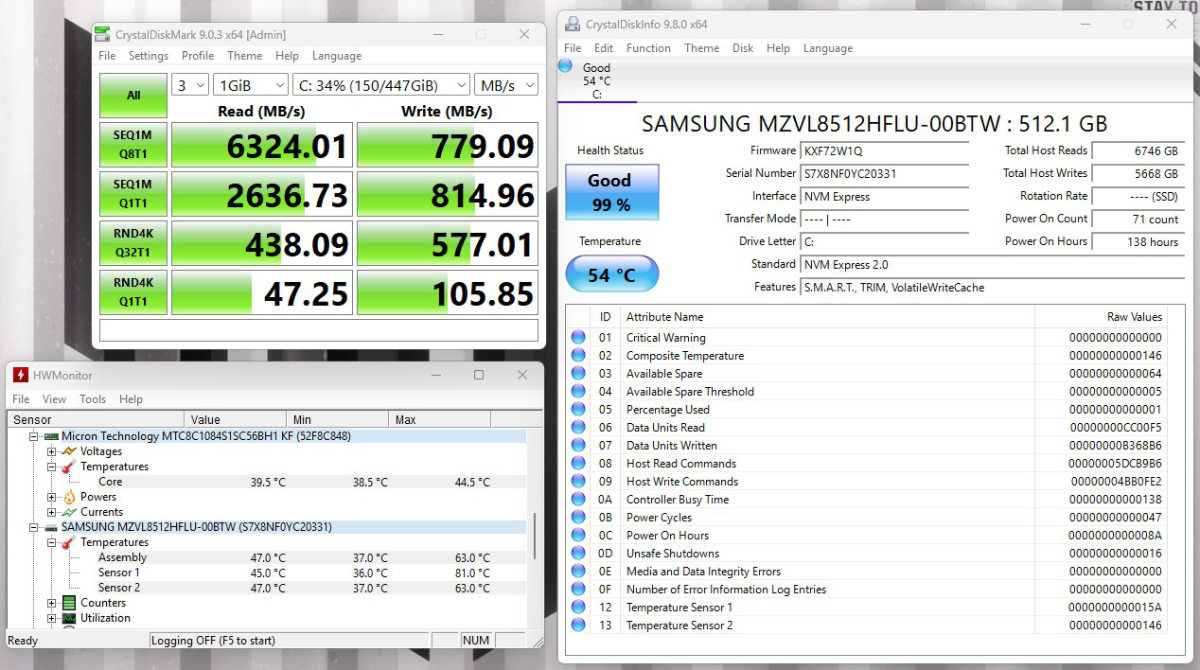
Task: Click the blue orb for Power Cycles row
Action: 578,518
